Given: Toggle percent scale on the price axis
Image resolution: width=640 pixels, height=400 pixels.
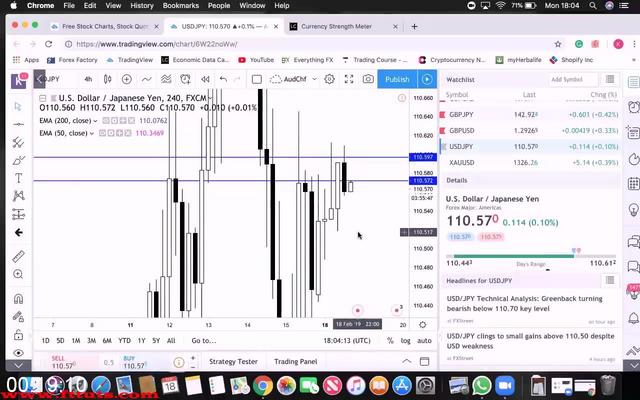Looking at the screenshot, I should click(x=390, y=340).
